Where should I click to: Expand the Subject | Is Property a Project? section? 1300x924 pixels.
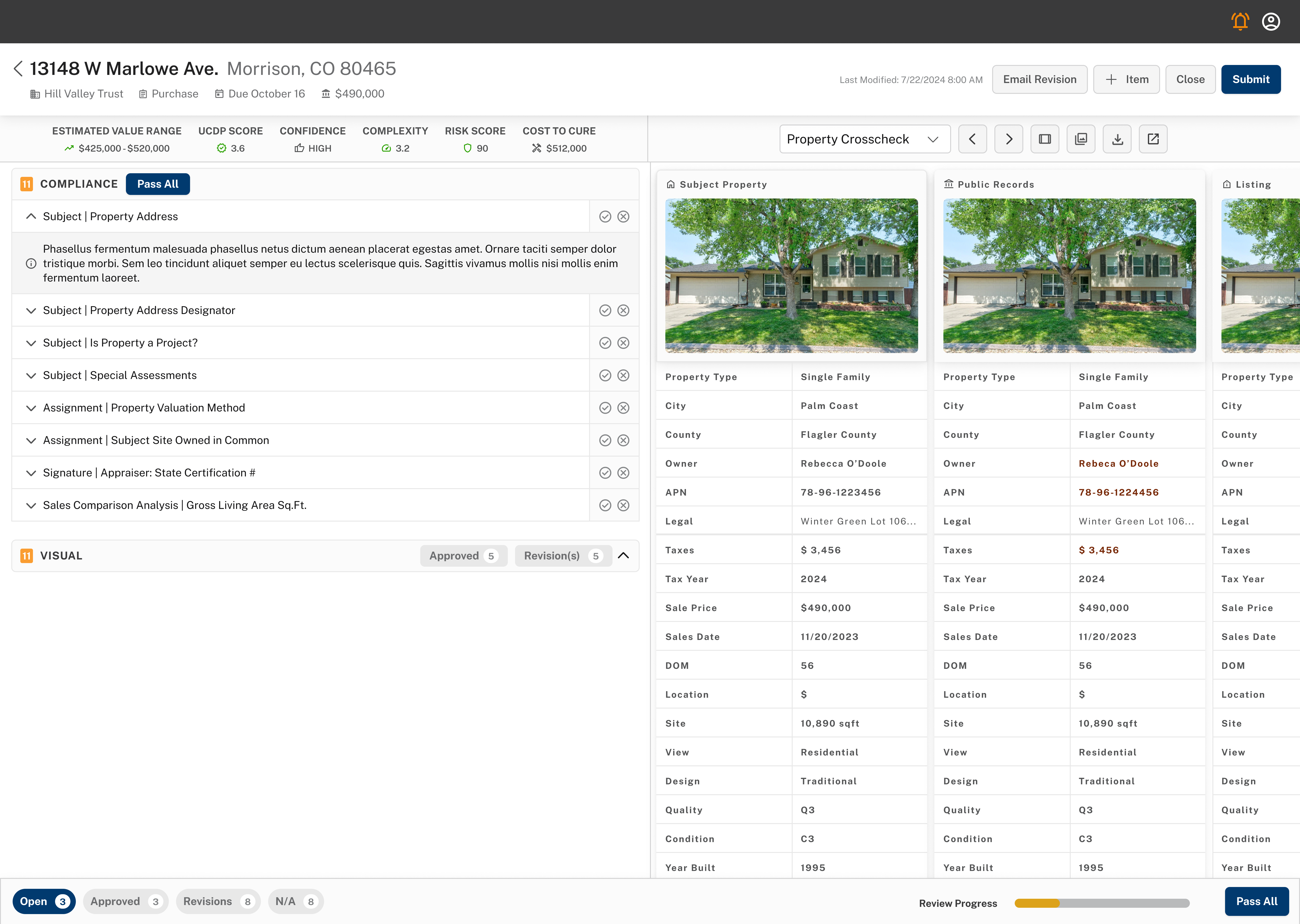31,342
